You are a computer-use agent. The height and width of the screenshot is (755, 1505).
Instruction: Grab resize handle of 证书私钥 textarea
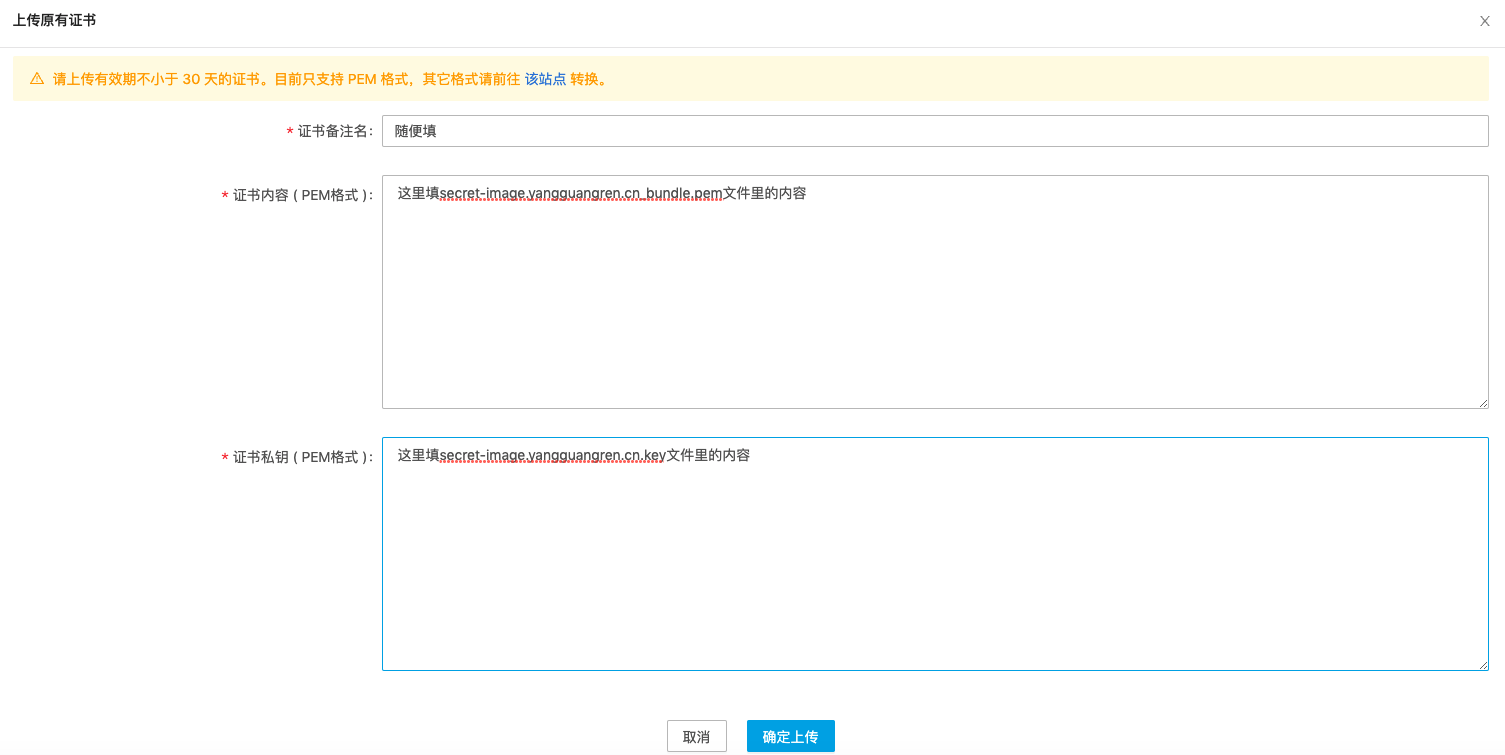[1483, 665]
